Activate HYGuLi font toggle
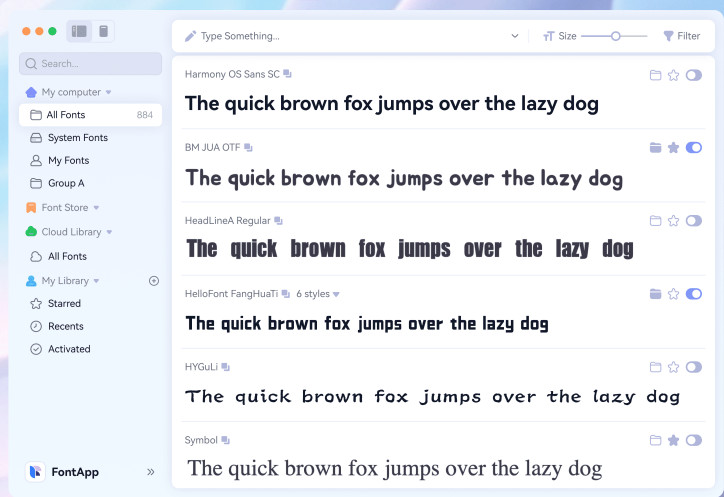724x497 pixels. coord(694,367)
